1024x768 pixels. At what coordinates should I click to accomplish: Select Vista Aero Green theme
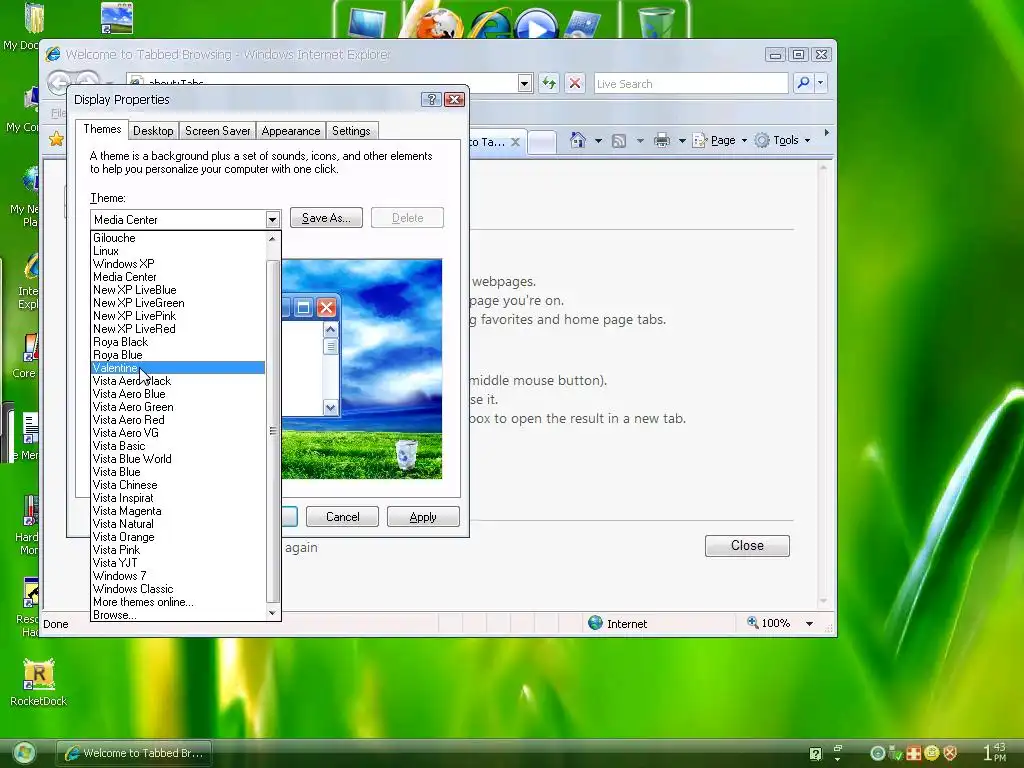coord(178,407)
